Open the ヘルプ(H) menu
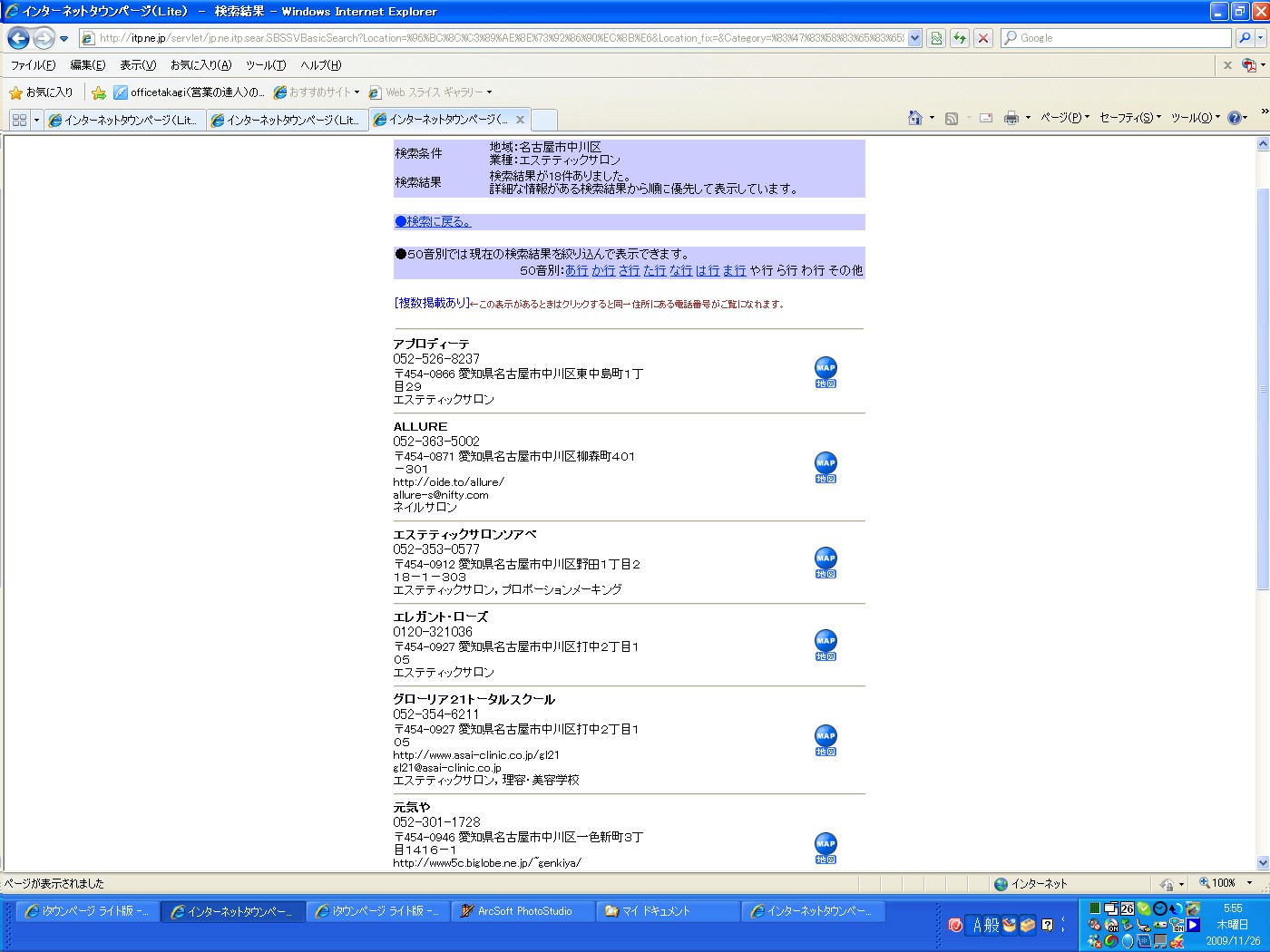Screen dimensions: 1270x952 pyautogui.click(x=321, y=65)
